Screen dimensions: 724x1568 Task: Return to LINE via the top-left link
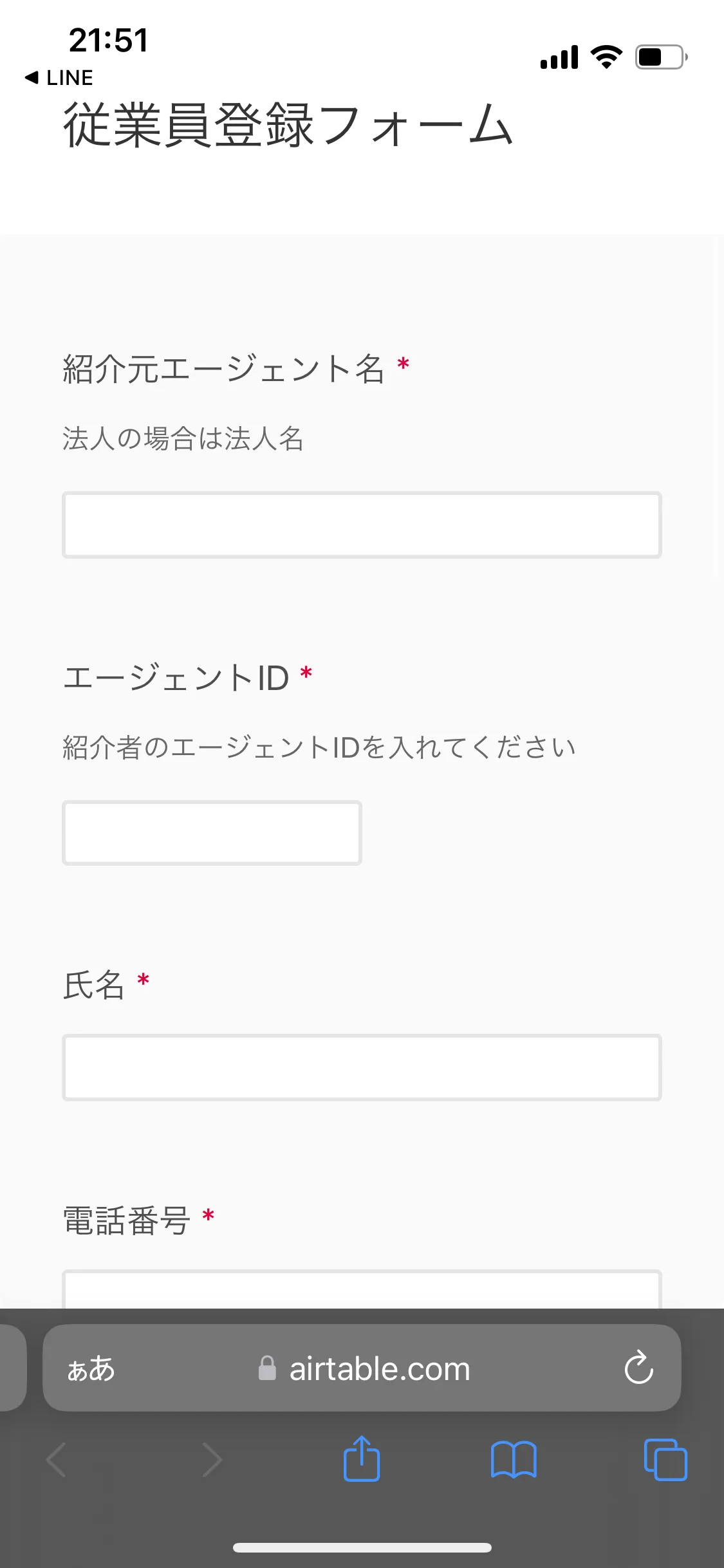click(59, 78)
